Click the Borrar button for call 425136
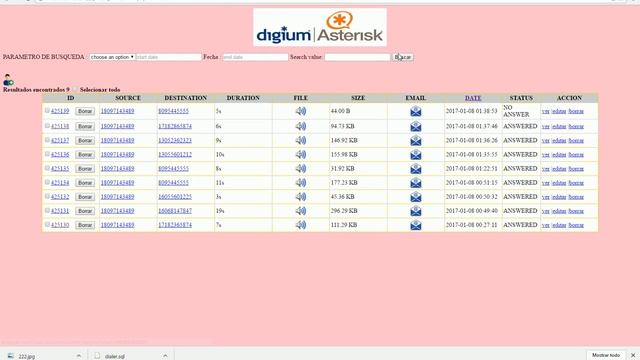 point(85,154)
